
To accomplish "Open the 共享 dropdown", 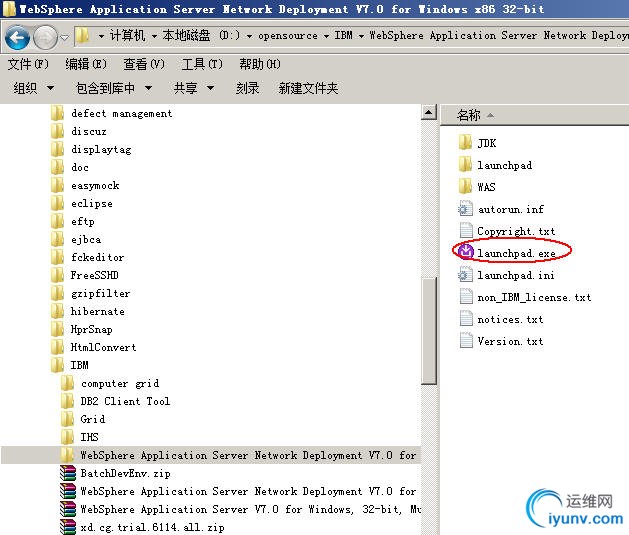I will pos(194,88).
